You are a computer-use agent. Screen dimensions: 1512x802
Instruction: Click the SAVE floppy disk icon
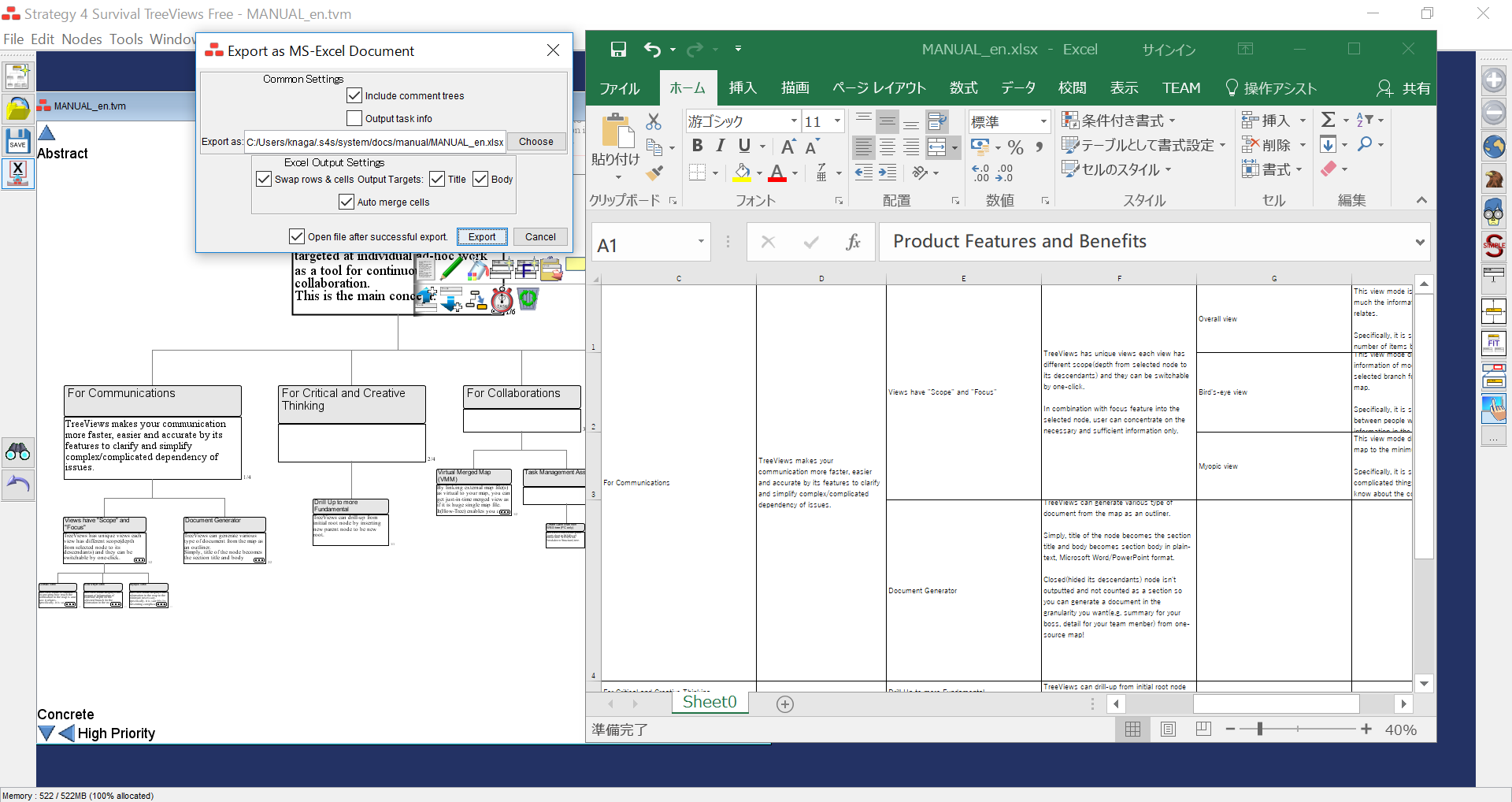17,141
